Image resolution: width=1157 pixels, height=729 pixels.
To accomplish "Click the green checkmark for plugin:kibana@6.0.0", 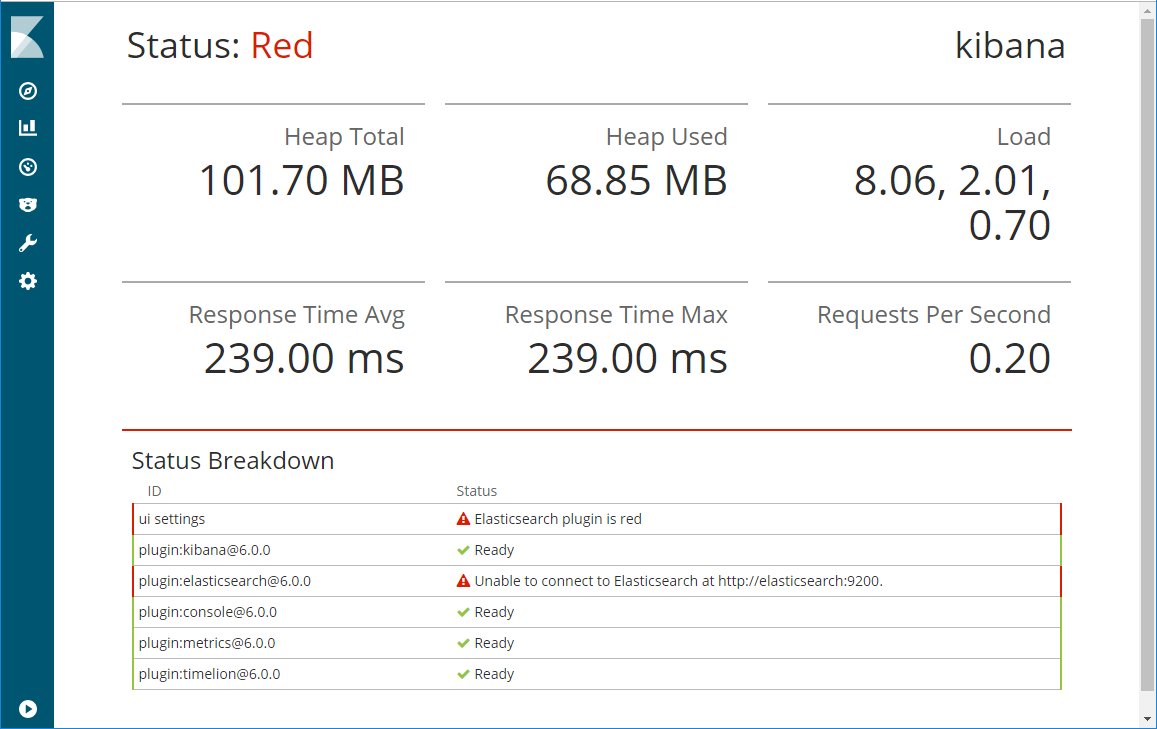I will [x=463, y=550].
